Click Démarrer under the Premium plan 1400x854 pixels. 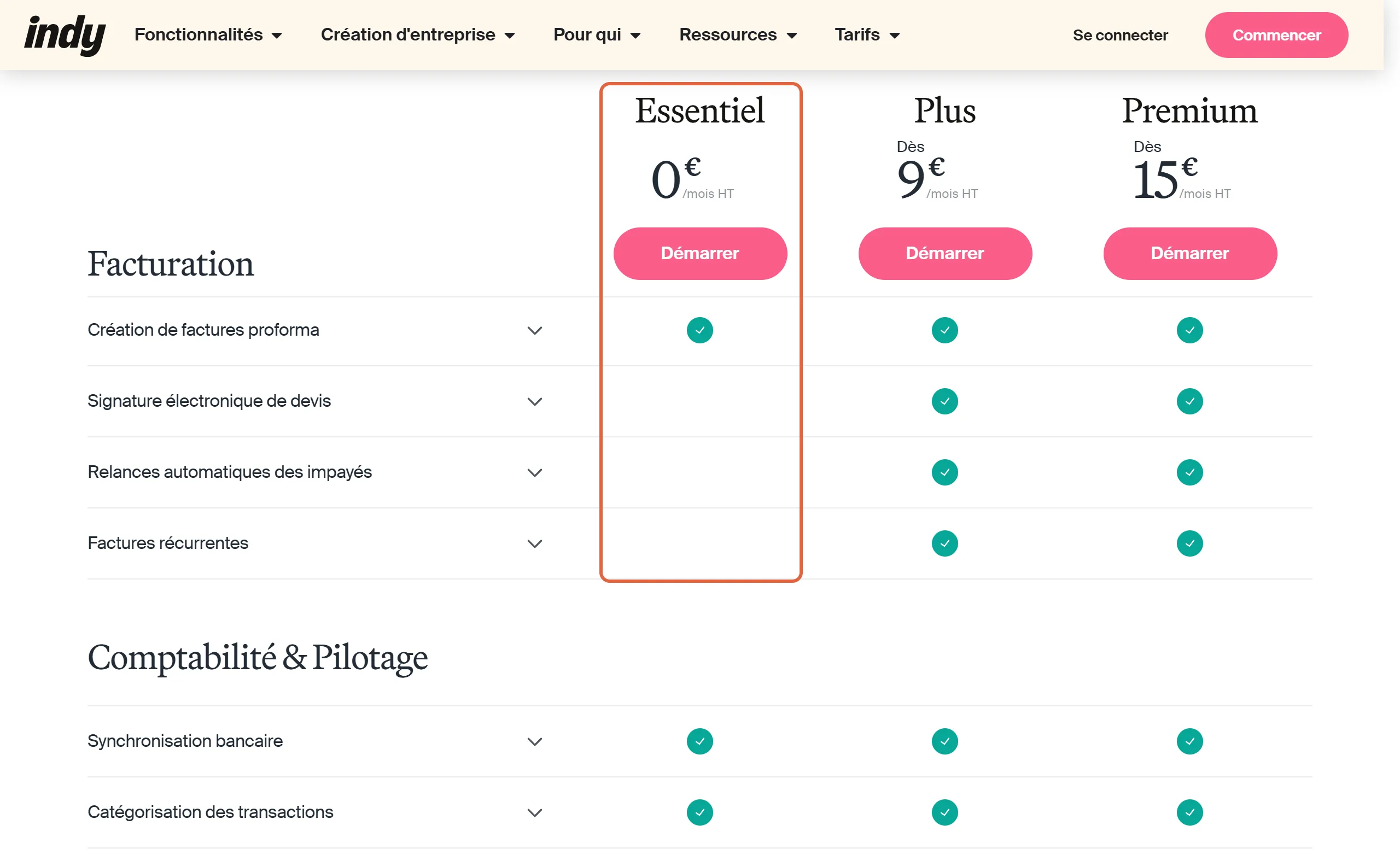point(1190,254)
